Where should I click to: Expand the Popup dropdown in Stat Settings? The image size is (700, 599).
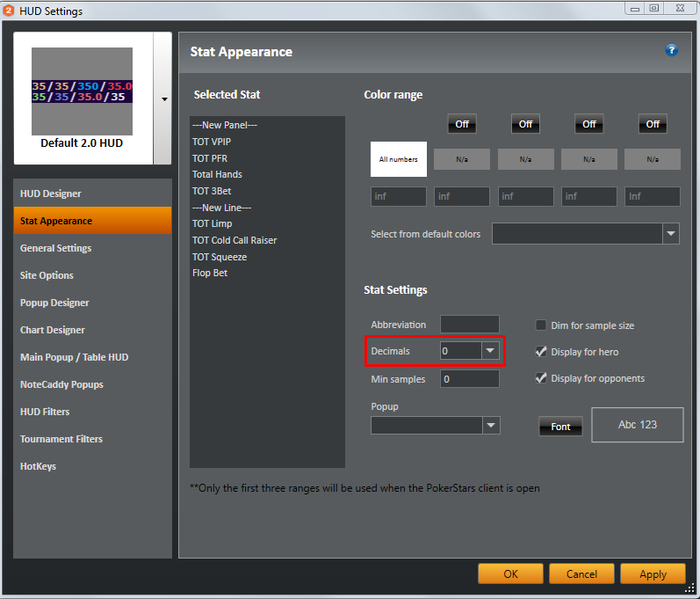tap(490, 426)
